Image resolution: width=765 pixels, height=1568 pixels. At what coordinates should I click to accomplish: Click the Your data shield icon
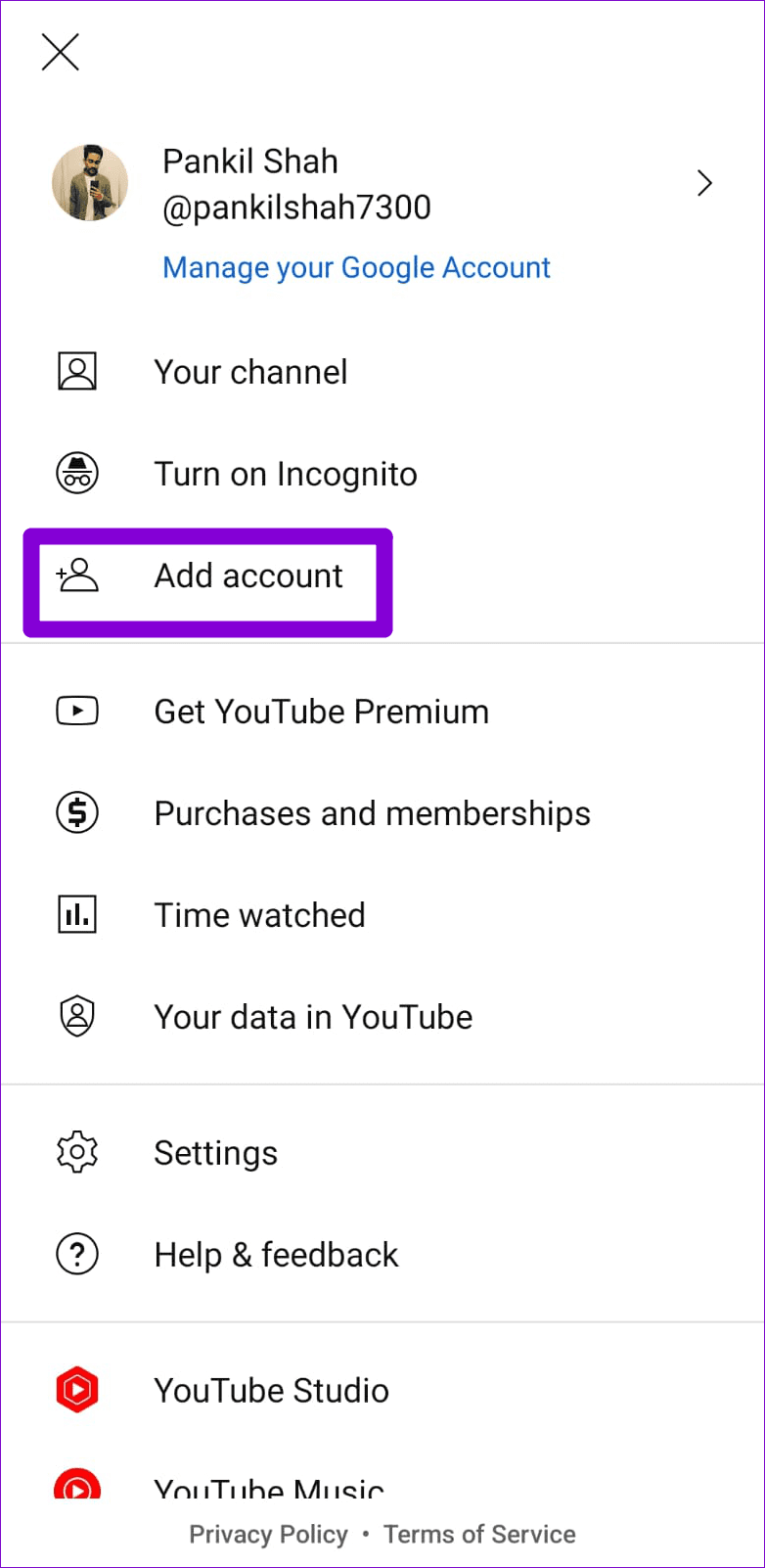point(77,1017)
